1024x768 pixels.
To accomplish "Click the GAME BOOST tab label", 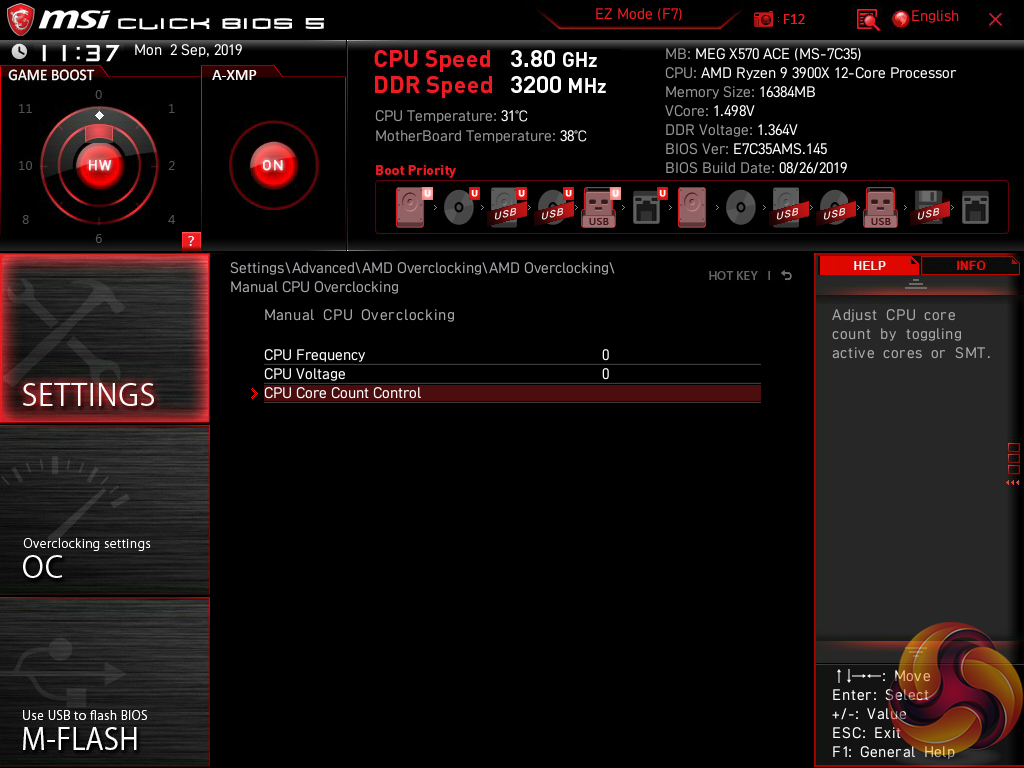I will pyautogui.click(x=51, y=75).
